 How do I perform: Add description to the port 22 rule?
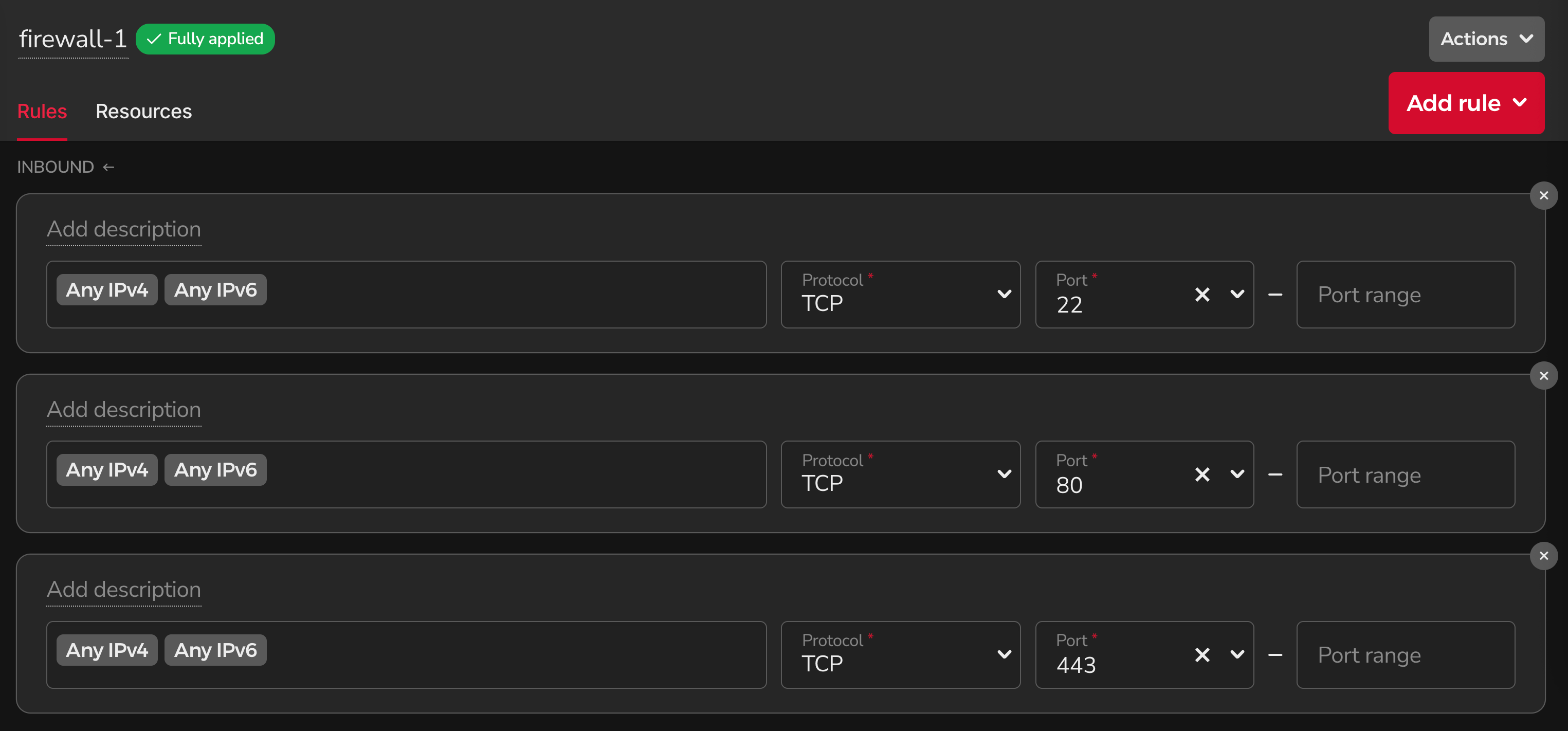[x=123, y=229]
